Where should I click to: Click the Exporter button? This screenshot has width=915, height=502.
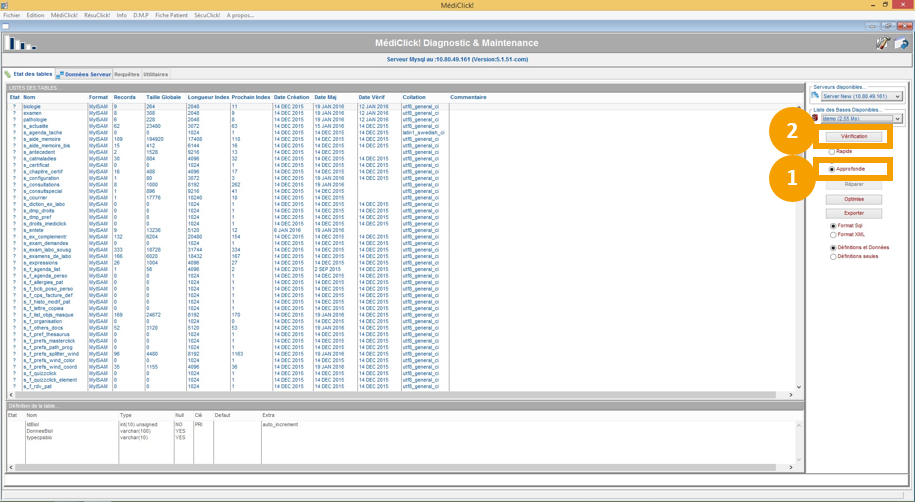pyautogui.click(x=854, y=213)
